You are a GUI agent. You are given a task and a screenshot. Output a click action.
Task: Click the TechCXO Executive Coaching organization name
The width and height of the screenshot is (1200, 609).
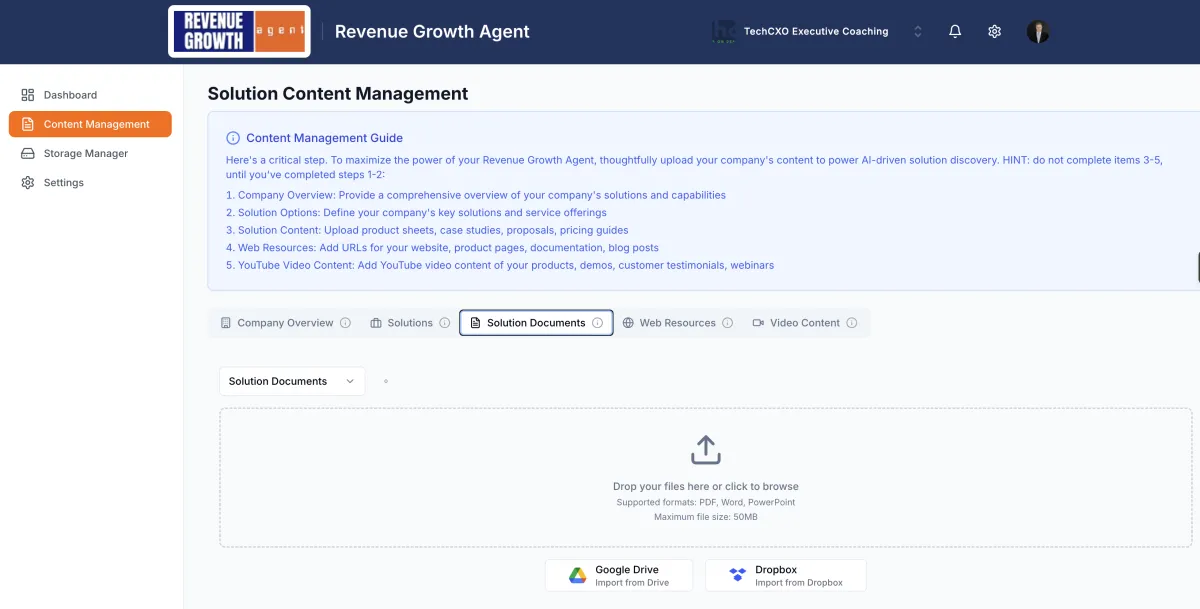tap(816, 31)
